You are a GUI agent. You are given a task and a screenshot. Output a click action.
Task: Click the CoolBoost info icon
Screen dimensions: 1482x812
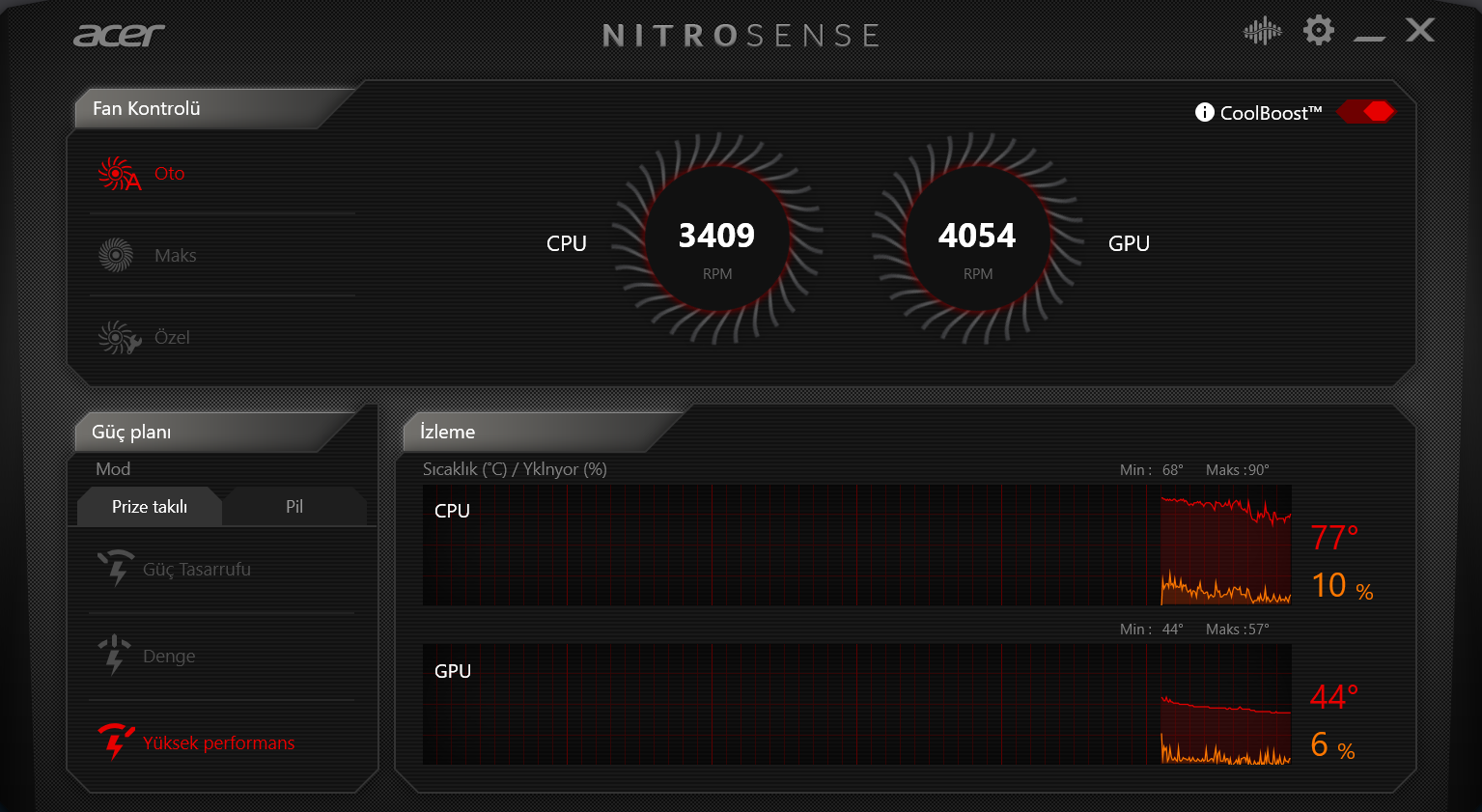[x=1204, y=112]
